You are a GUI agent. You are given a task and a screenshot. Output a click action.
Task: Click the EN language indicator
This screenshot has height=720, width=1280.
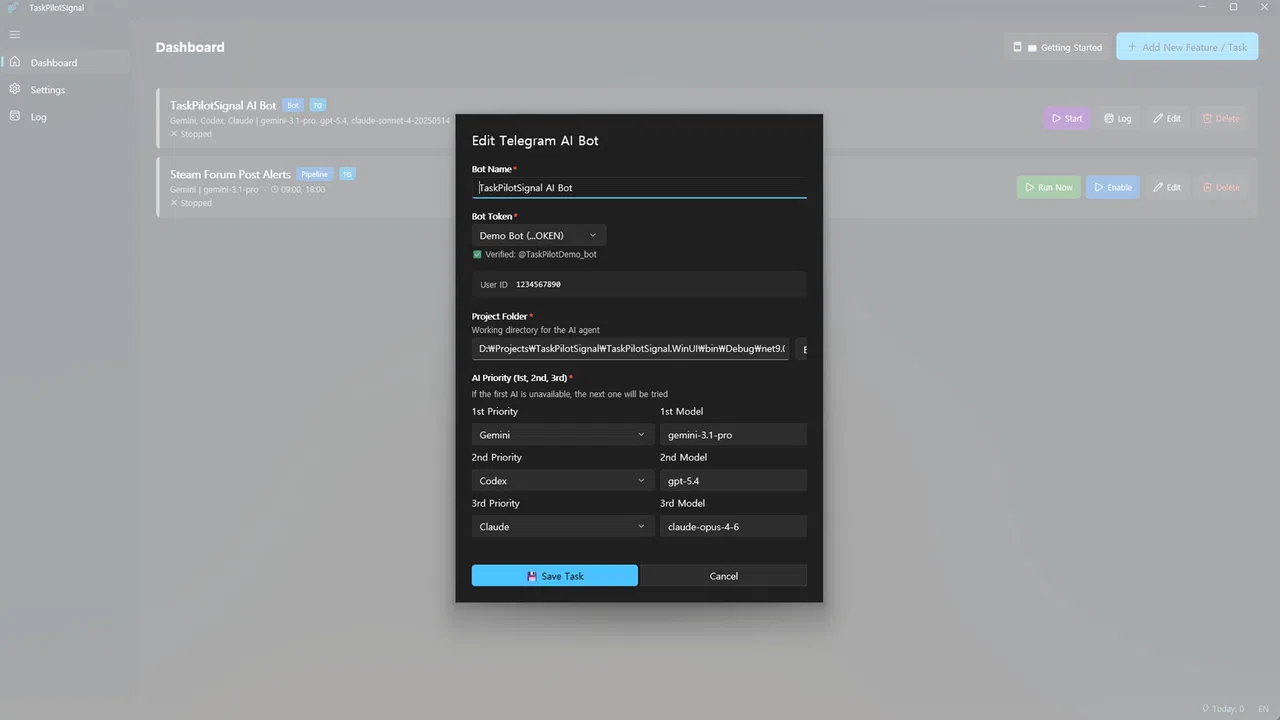pos(1263,709)
